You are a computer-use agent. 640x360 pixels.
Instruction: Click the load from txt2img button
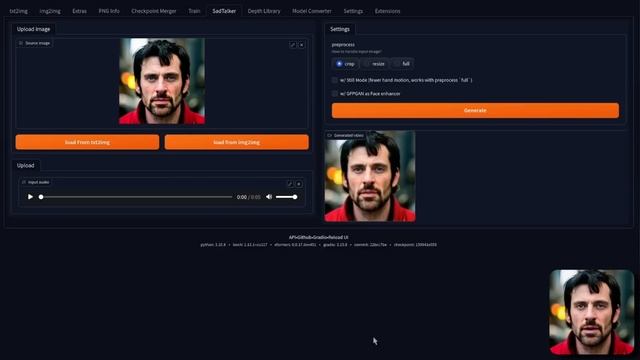[x=87, y=142]
